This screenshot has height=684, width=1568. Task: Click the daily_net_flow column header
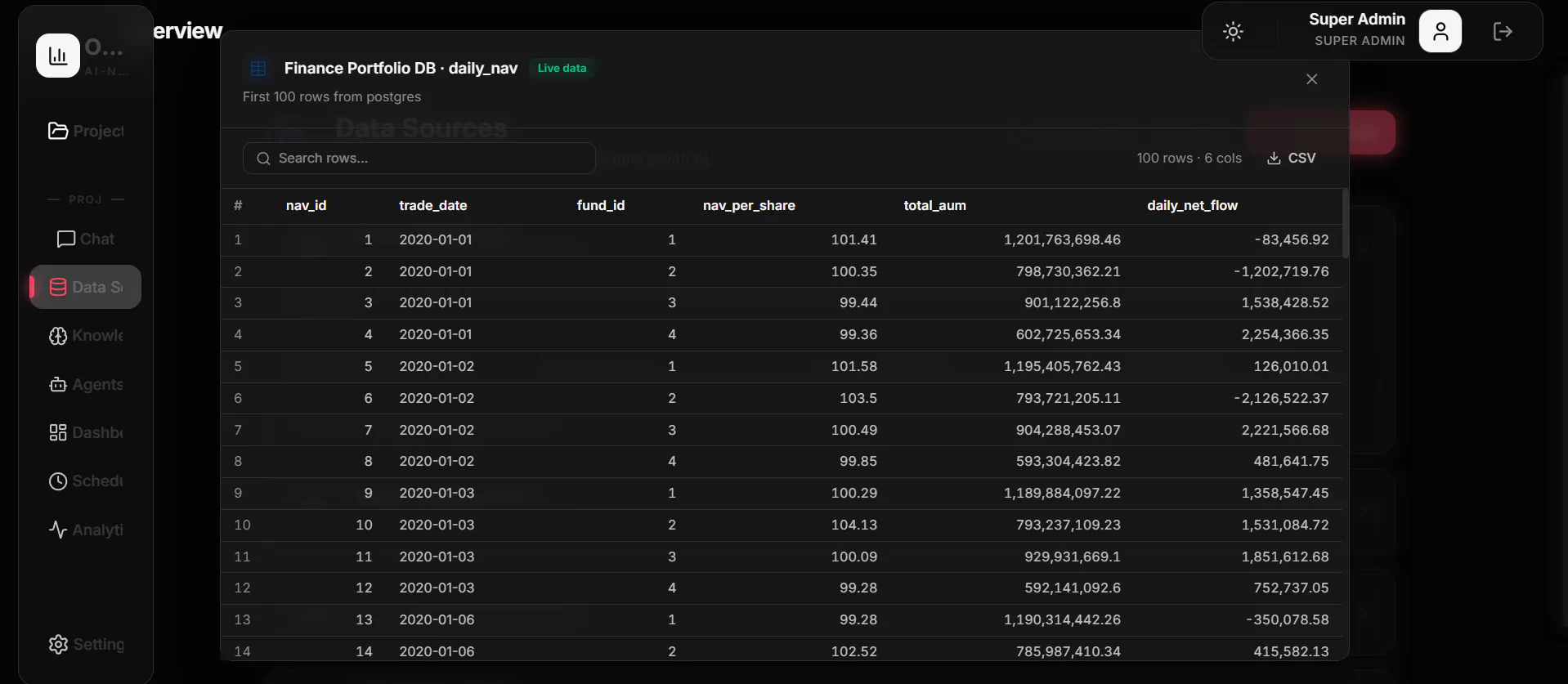pos(1193,206)
